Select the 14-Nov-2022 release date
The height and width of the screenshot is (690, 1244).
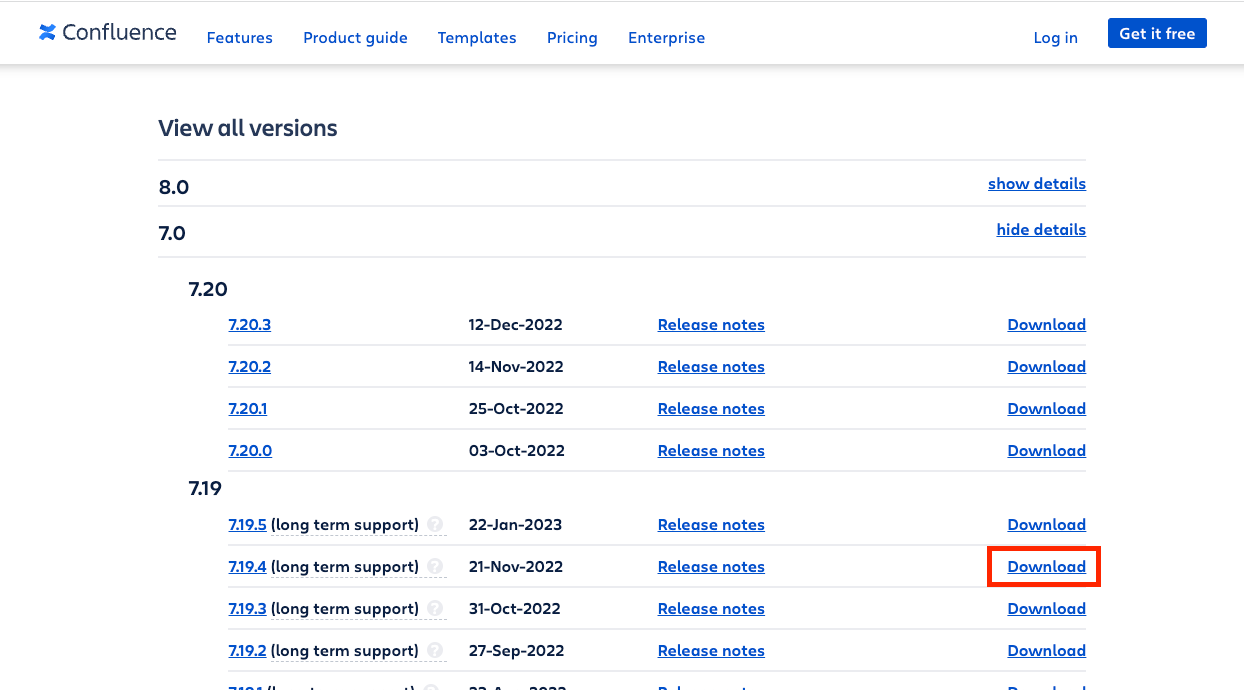pos(516,367)
